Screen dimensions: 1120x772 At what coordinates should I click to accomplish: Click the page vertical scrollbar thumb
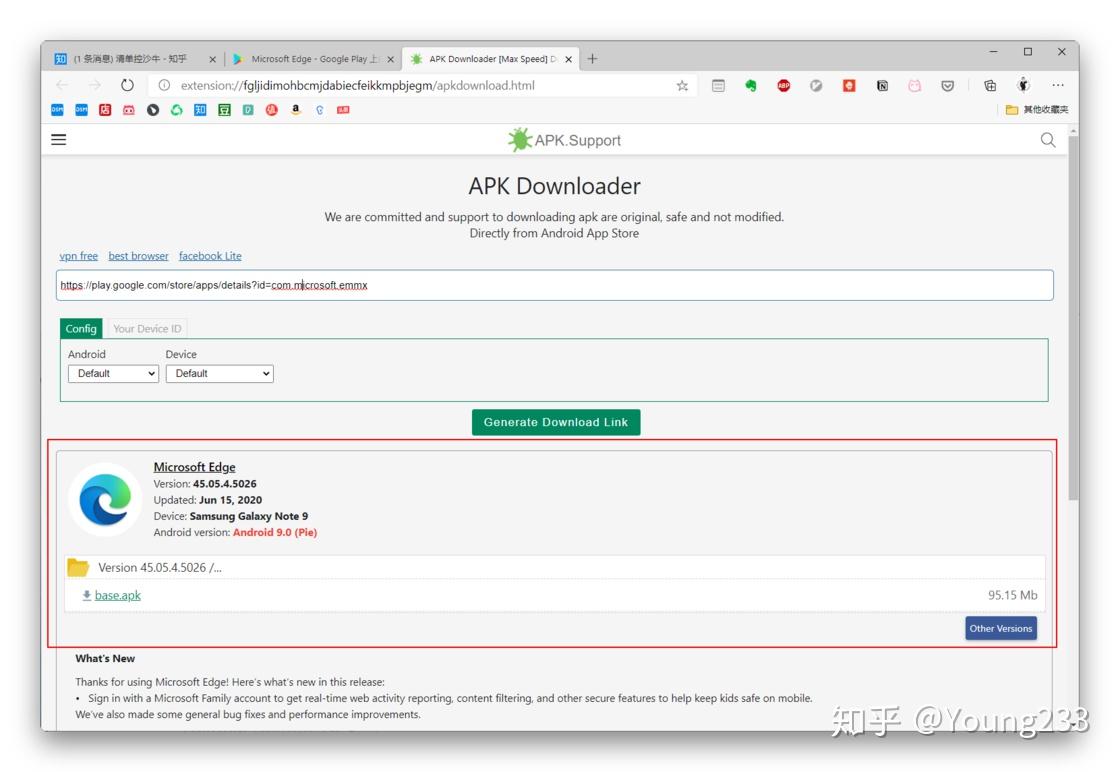tap(1073, 319)
